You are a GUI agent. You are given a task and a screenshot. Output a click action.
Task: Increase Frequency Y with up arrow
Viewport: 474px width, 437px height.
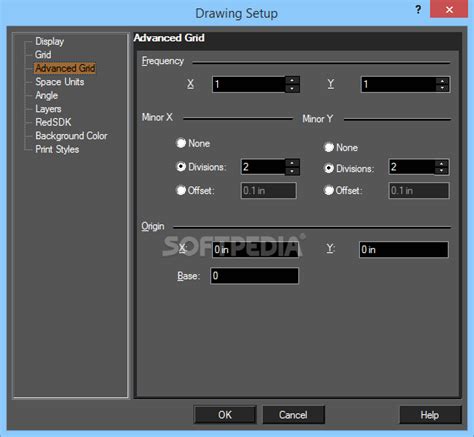pos(442,80)
